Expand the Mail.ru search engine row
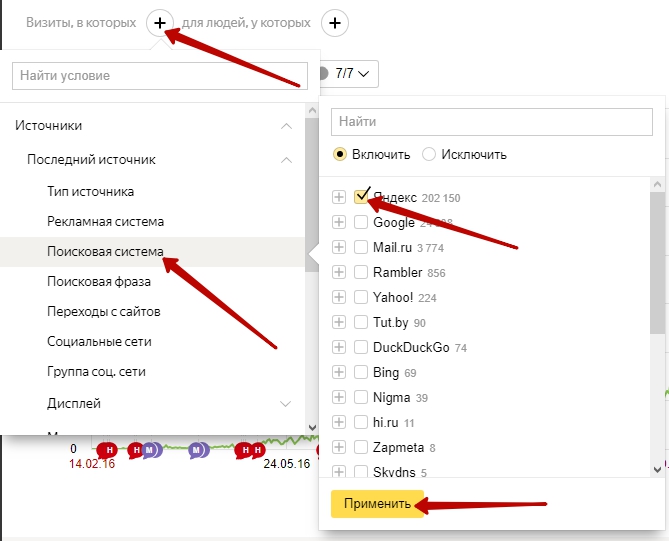This screenshot has height=541, width=669. pyautogui.click(x=339, y=247)
